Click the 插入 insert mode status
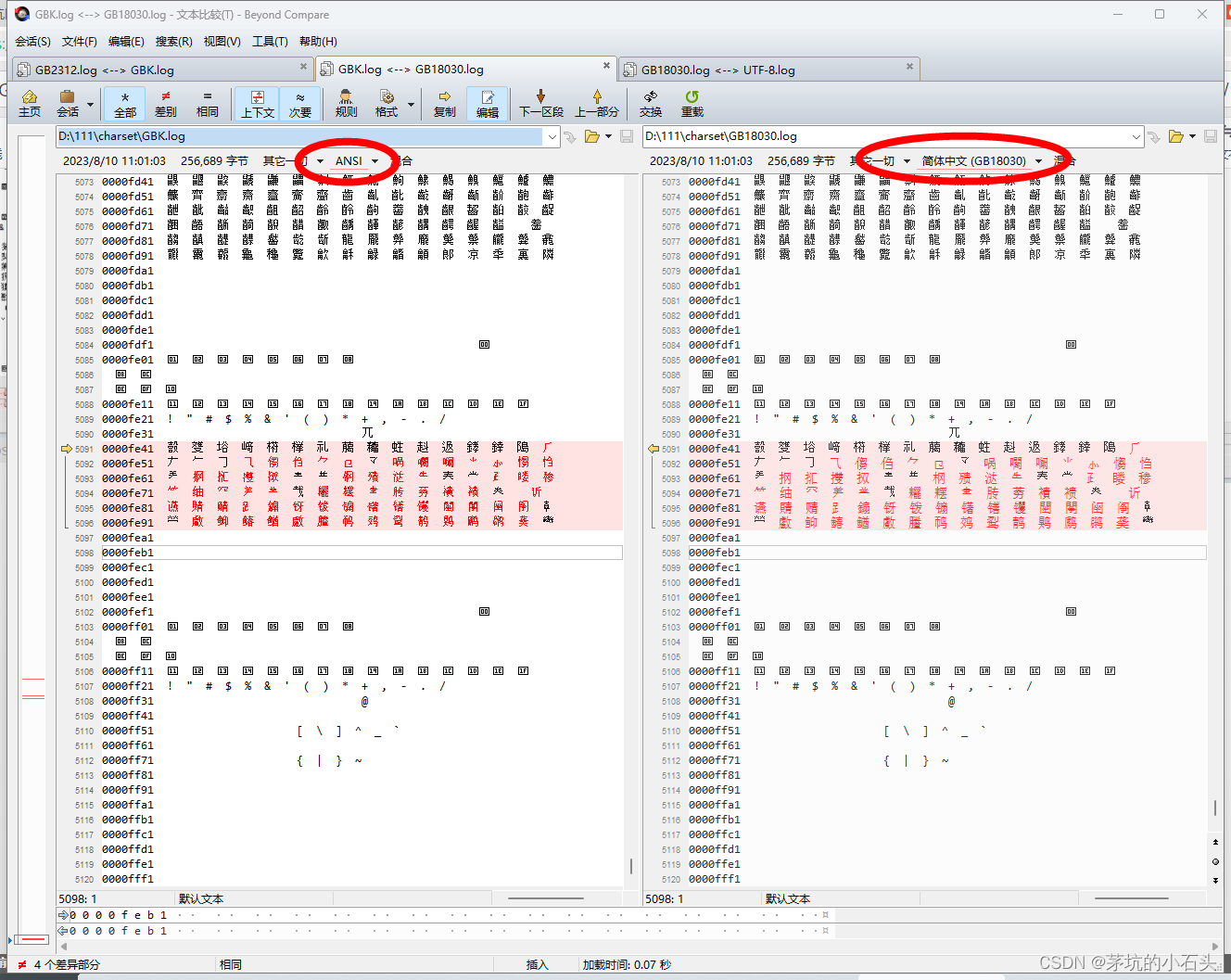1231x980 pixels. 538,964
